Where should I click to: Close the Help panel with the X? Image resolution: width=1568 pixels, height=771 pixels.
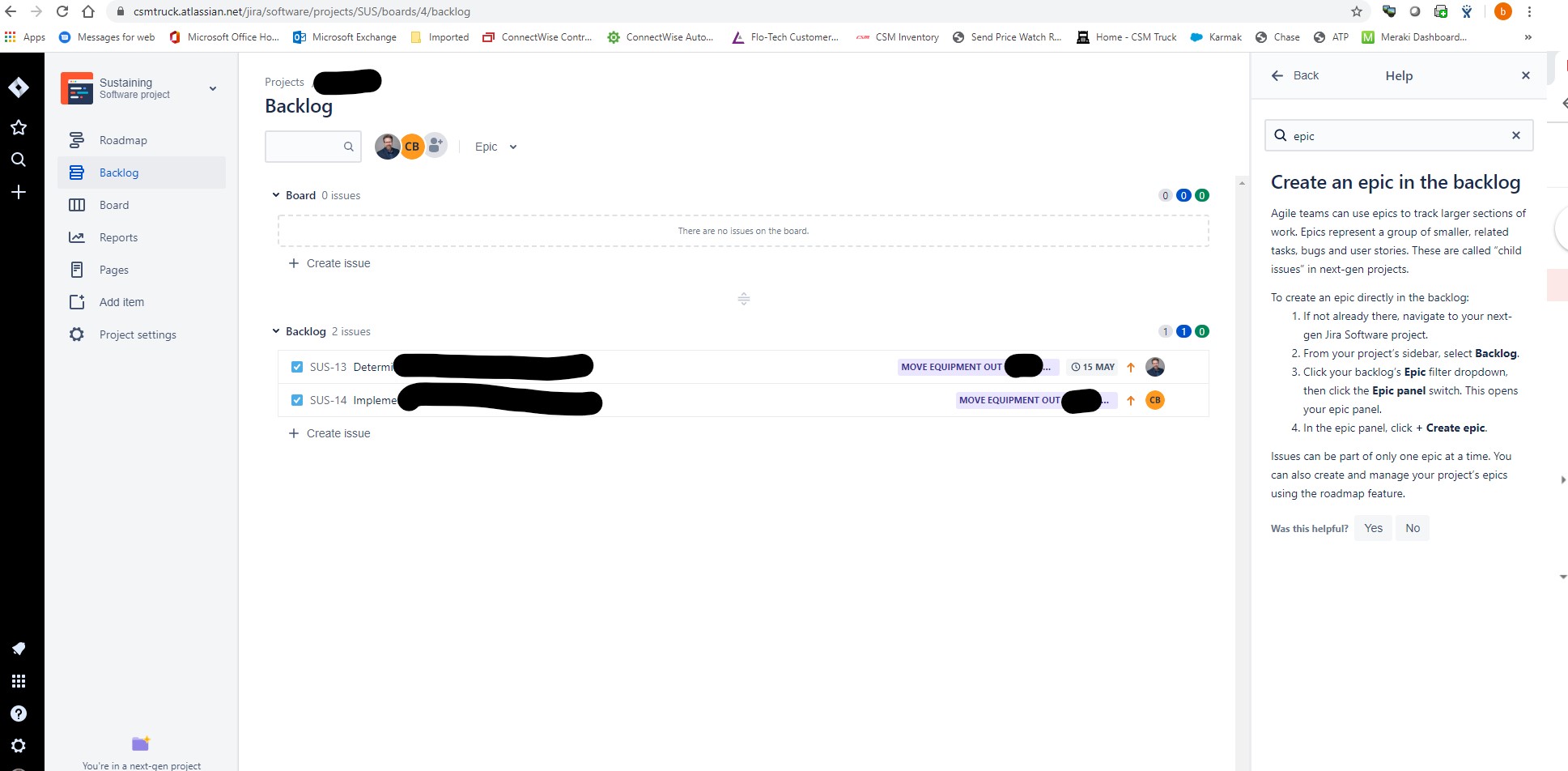coord(1526,75)
